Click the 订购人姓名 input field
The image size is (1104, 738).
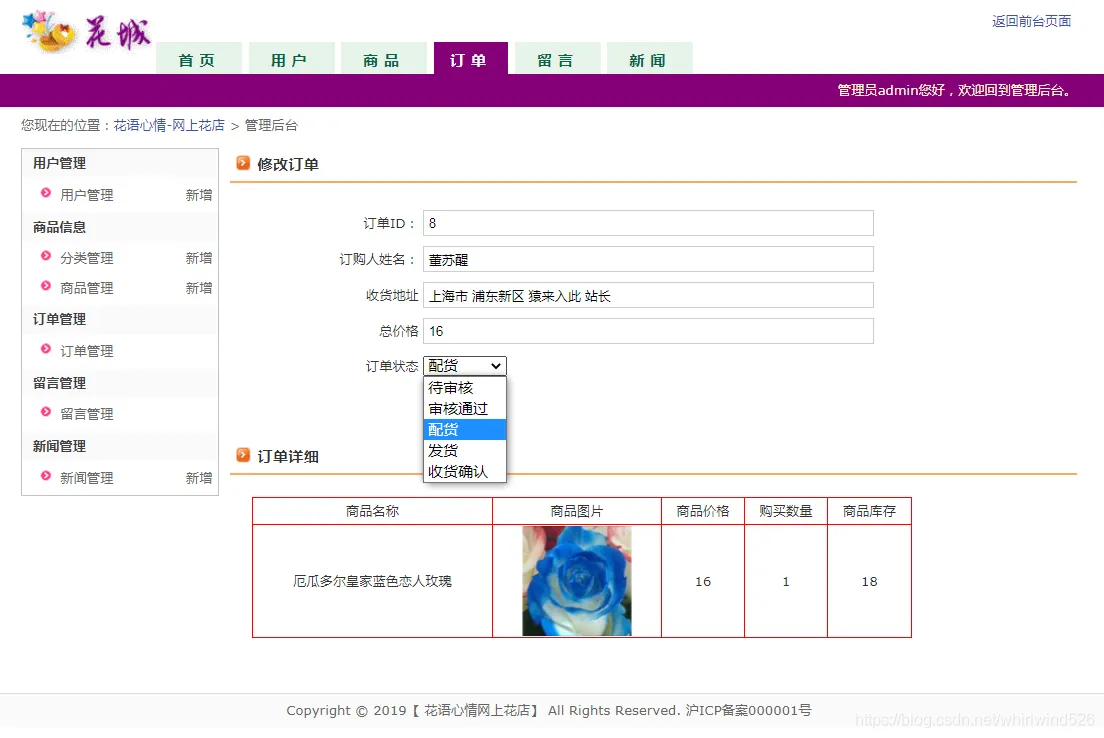648,259
